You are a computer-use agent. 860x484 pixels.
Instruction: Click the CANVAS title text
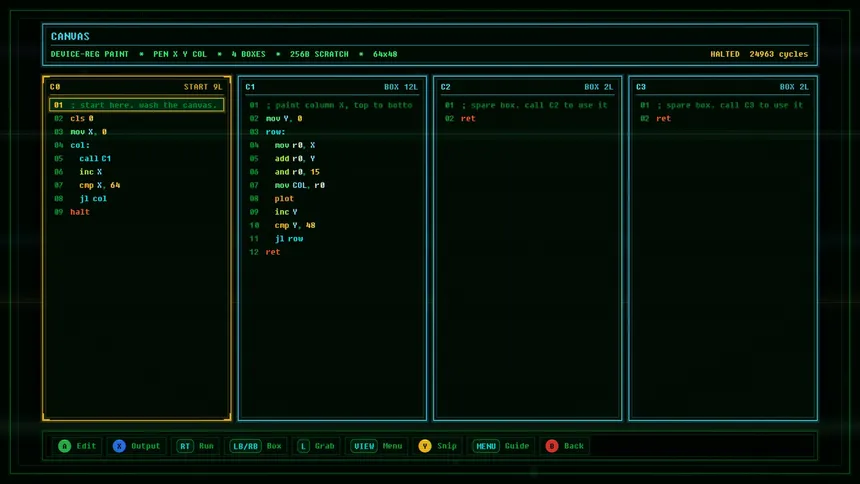click(70, 36)
